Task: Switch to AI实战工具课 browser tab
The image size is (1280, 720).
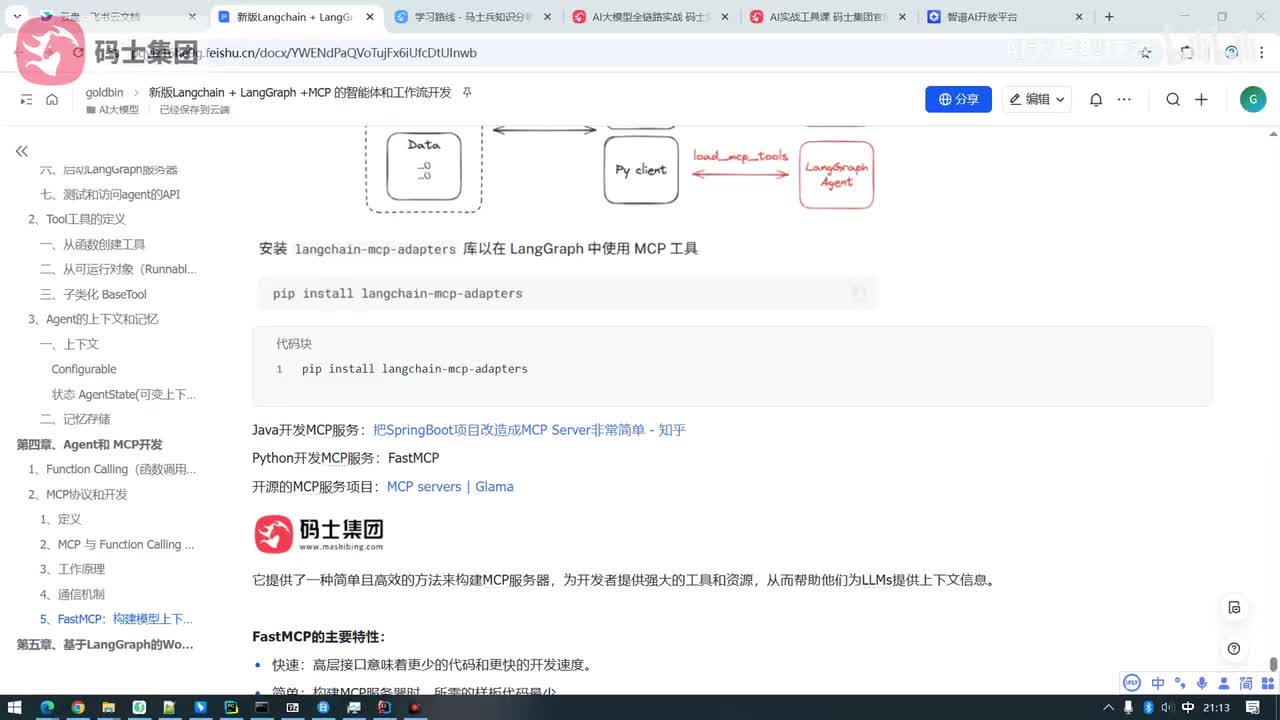Action: click(x=829, y=17)
